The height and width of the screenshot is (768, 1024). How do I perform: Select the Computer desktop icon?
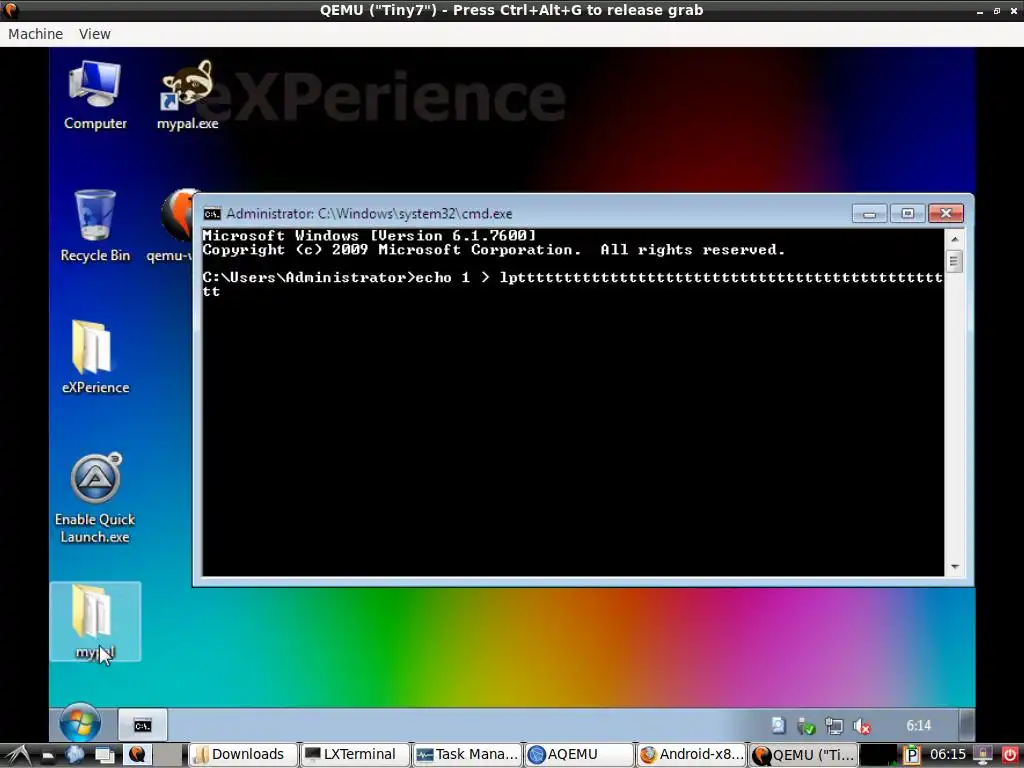[95, 95]
